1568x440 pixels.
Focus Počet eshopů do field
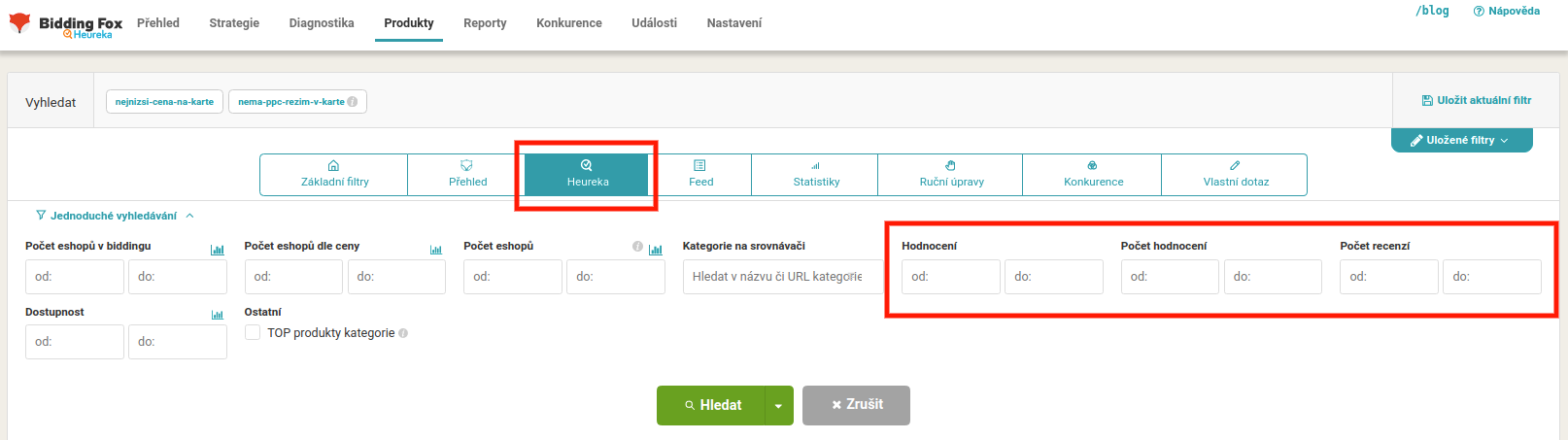tap(616, 277)
